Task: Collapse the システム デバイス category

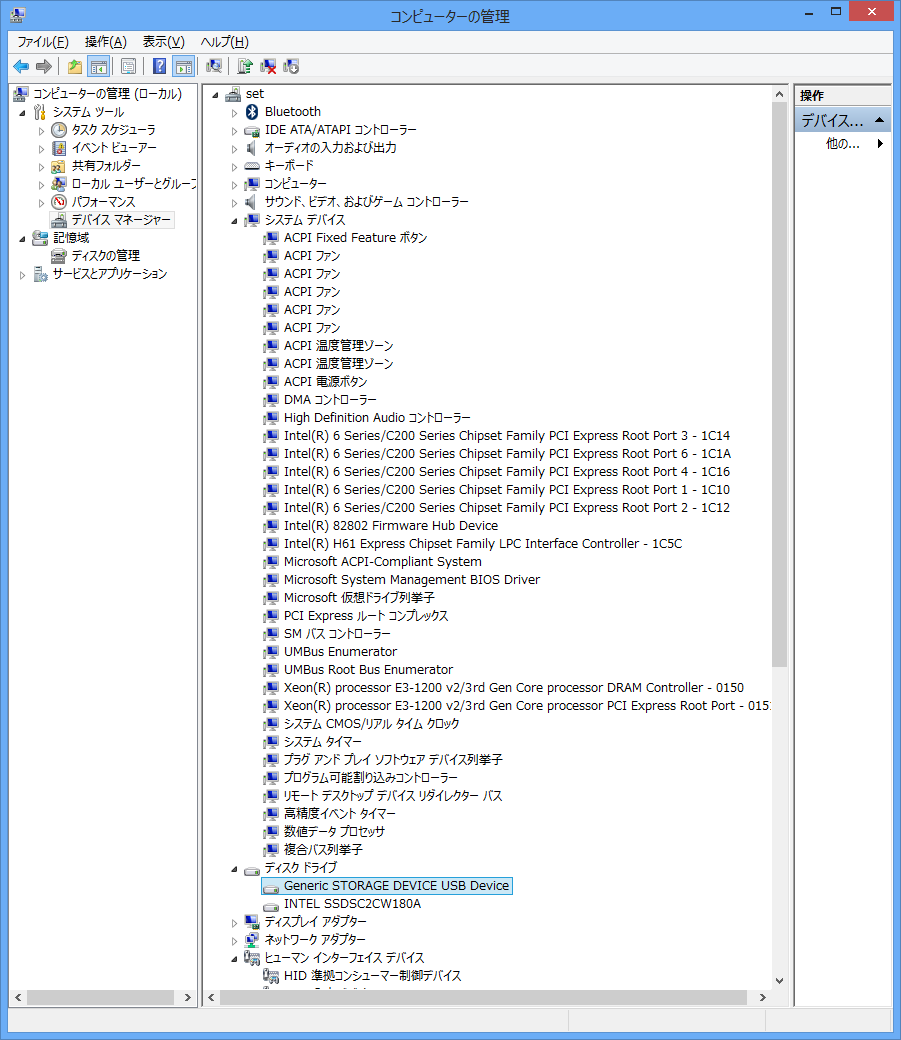Action: click(x=234, y=221)
